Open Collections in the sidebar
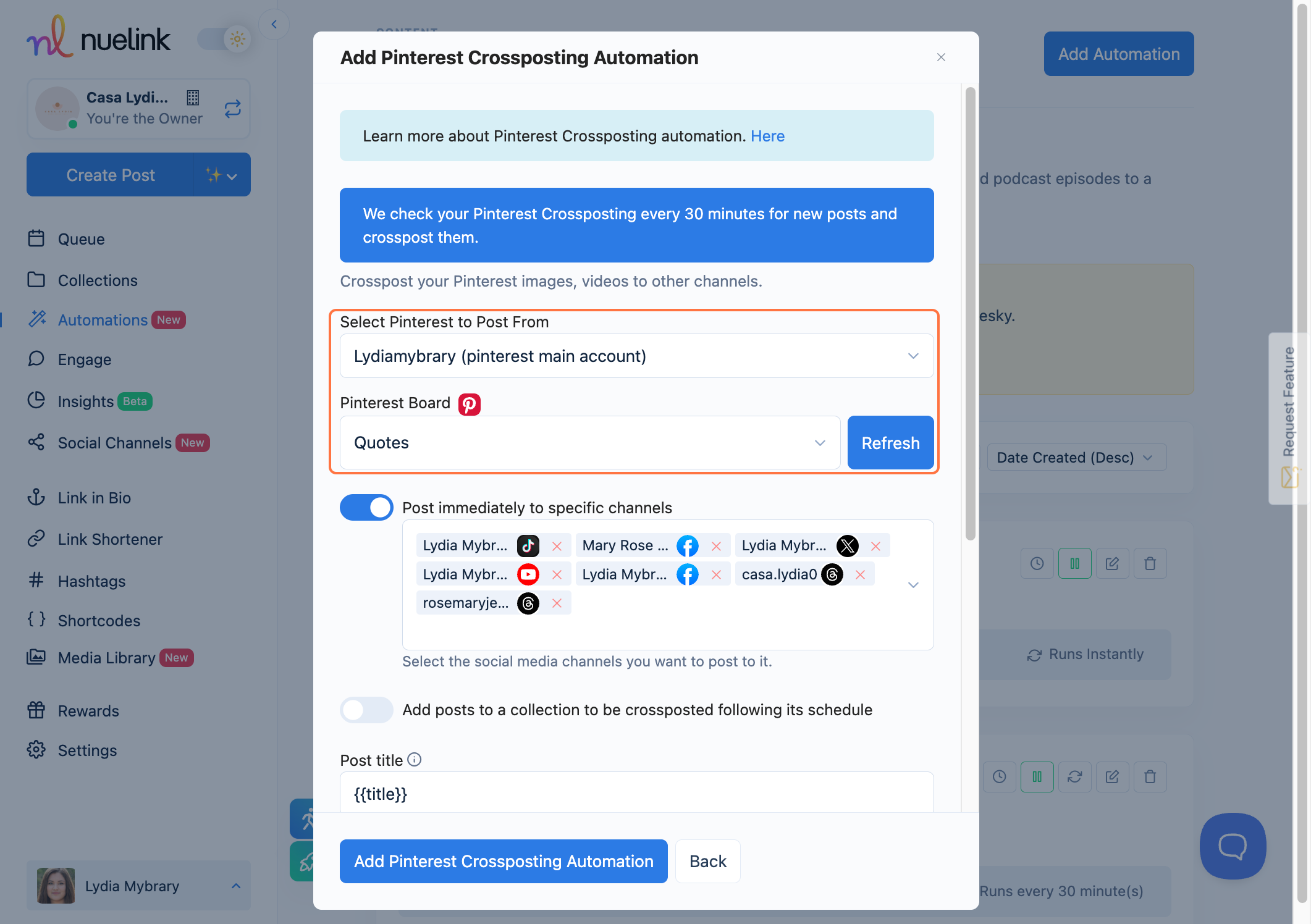 point(98,280)
